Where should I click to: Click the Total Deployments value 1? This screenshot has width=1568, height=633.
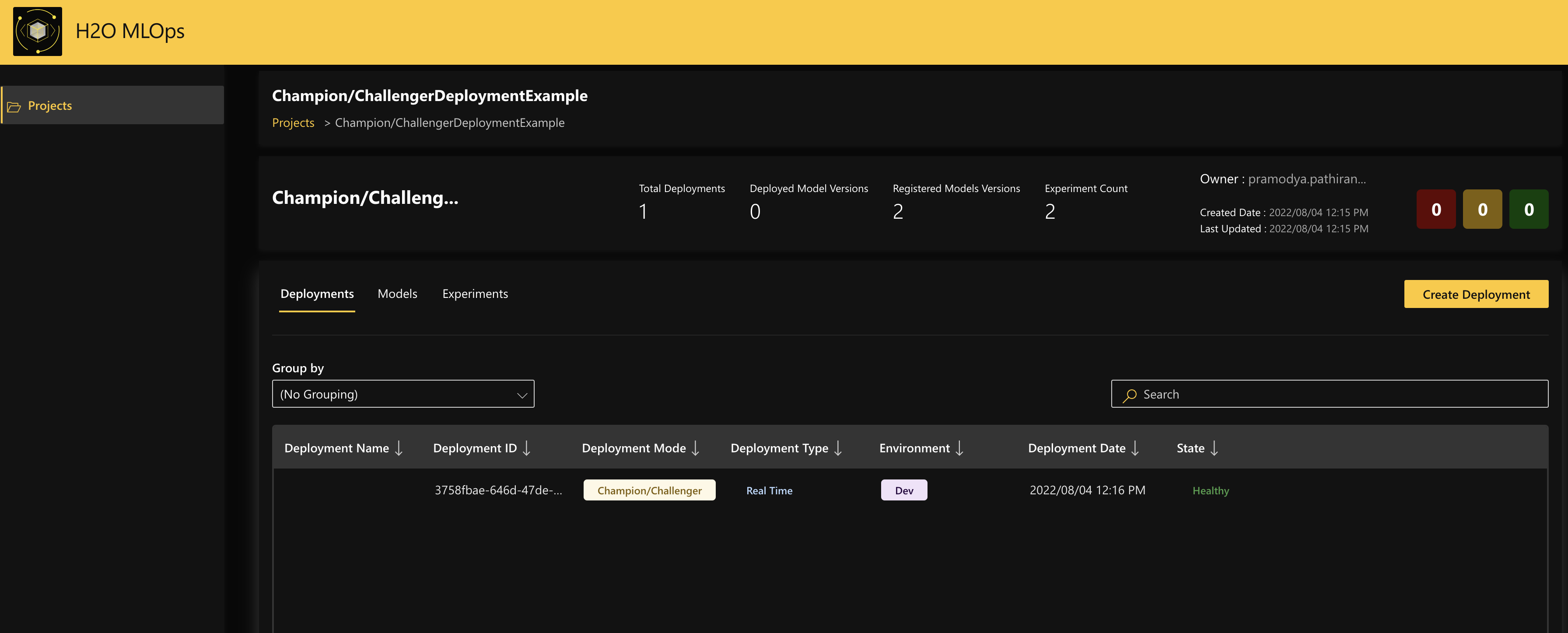643,212
